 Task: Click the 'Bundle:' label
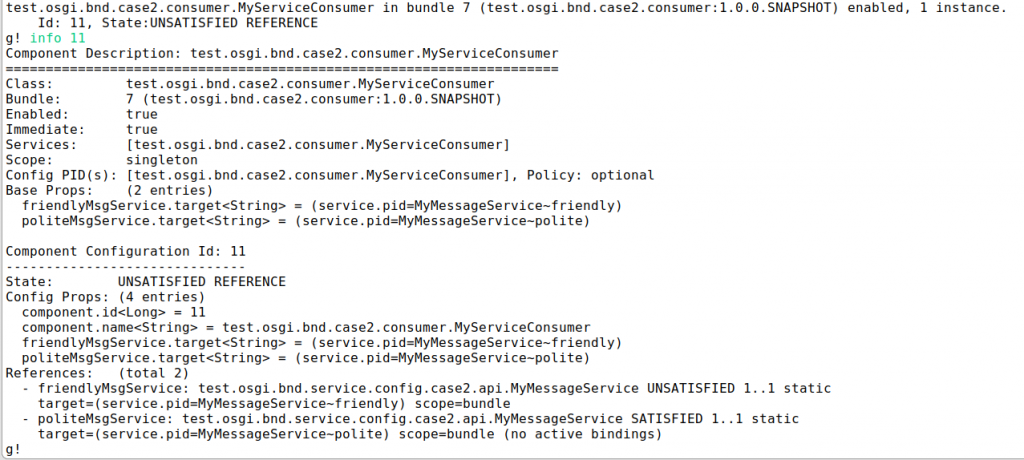coord(33,99)
